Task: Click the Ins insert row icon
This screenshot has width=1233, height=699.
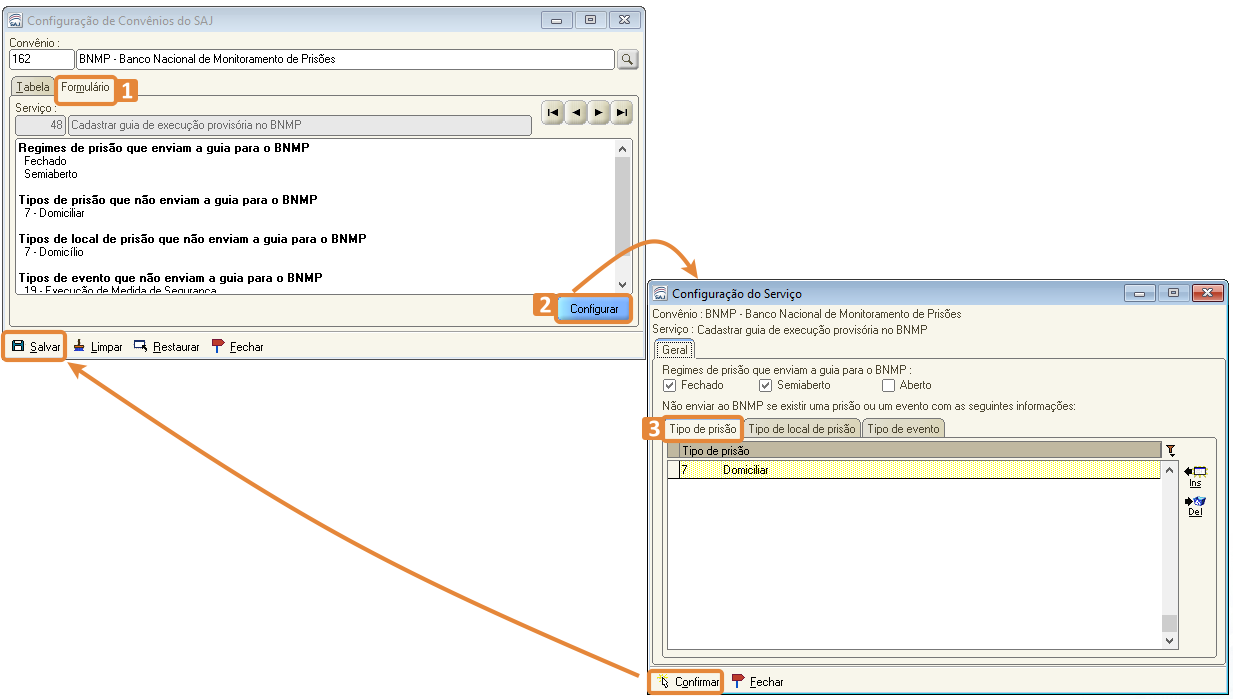Action: click(1195, 476)
